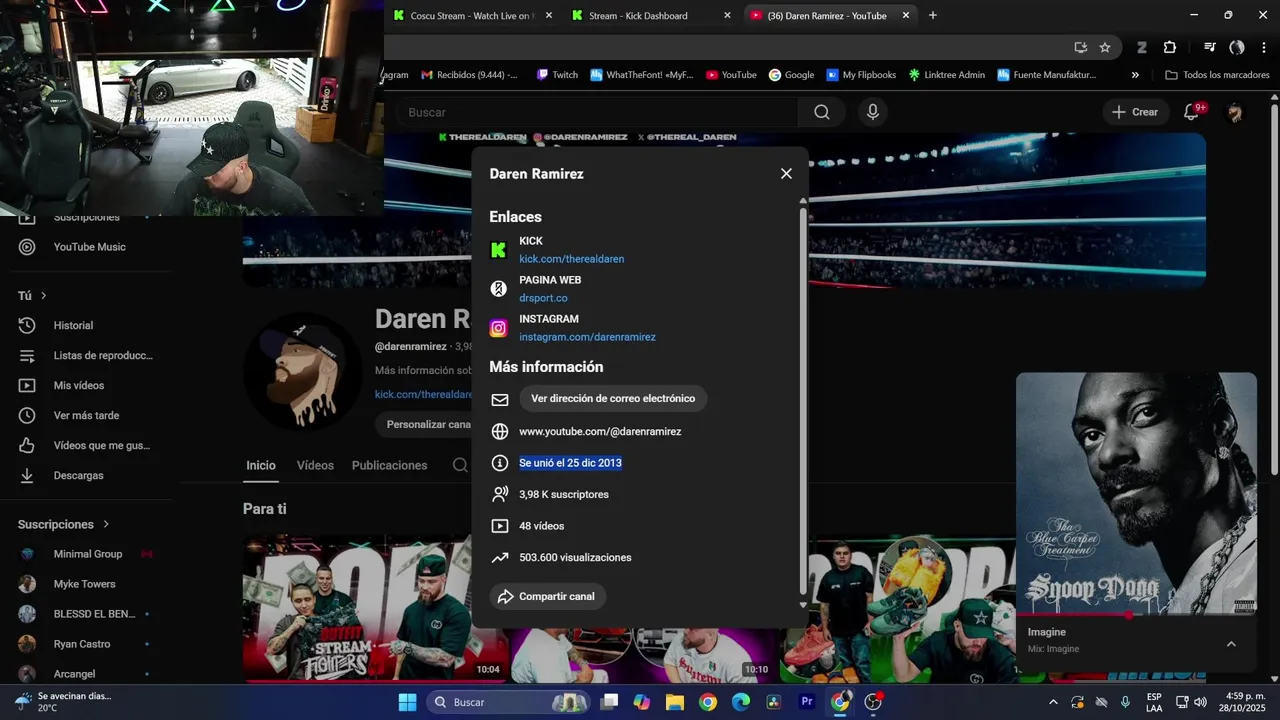Expand the Tú section in sidebar
1280x720 pixels.
[33, 295]
